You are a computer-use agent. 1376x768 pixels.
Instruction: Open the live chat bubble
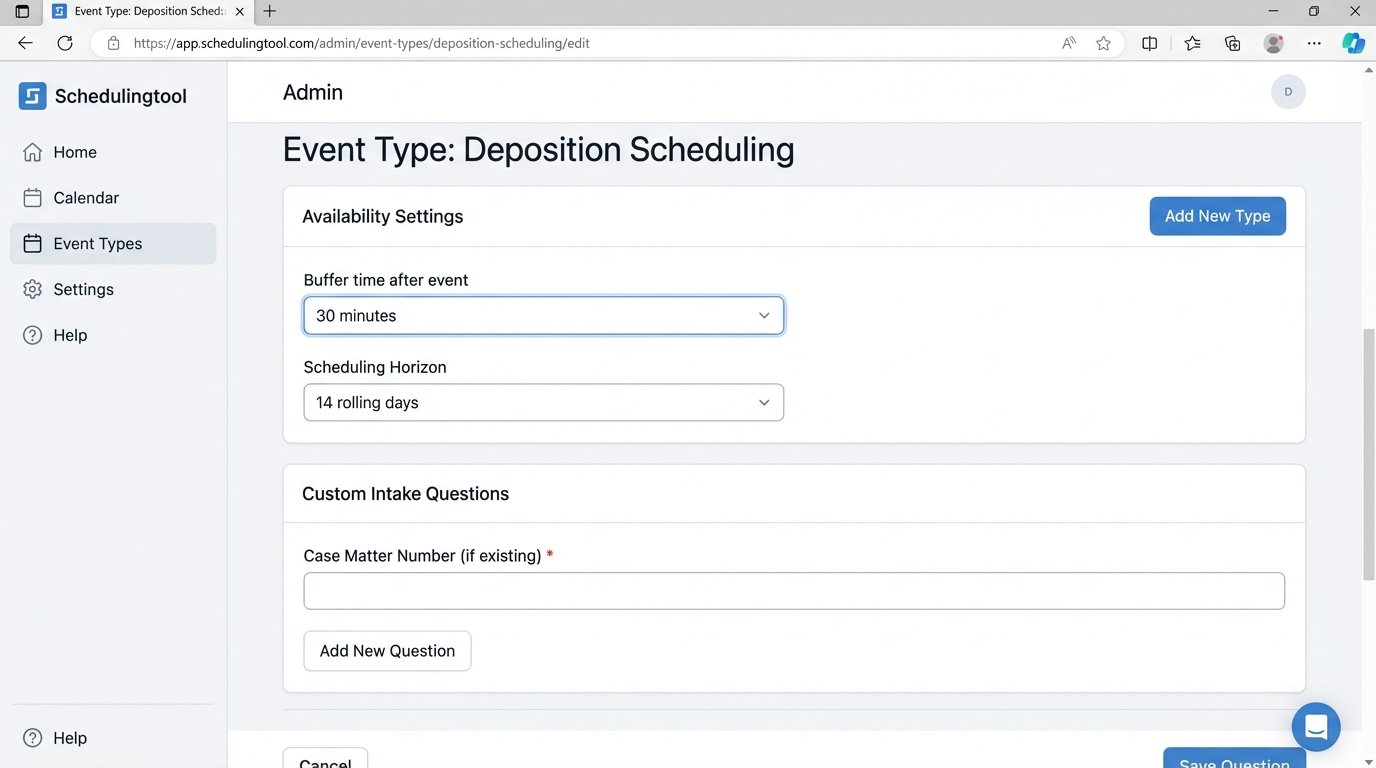tap(1315, 726)
